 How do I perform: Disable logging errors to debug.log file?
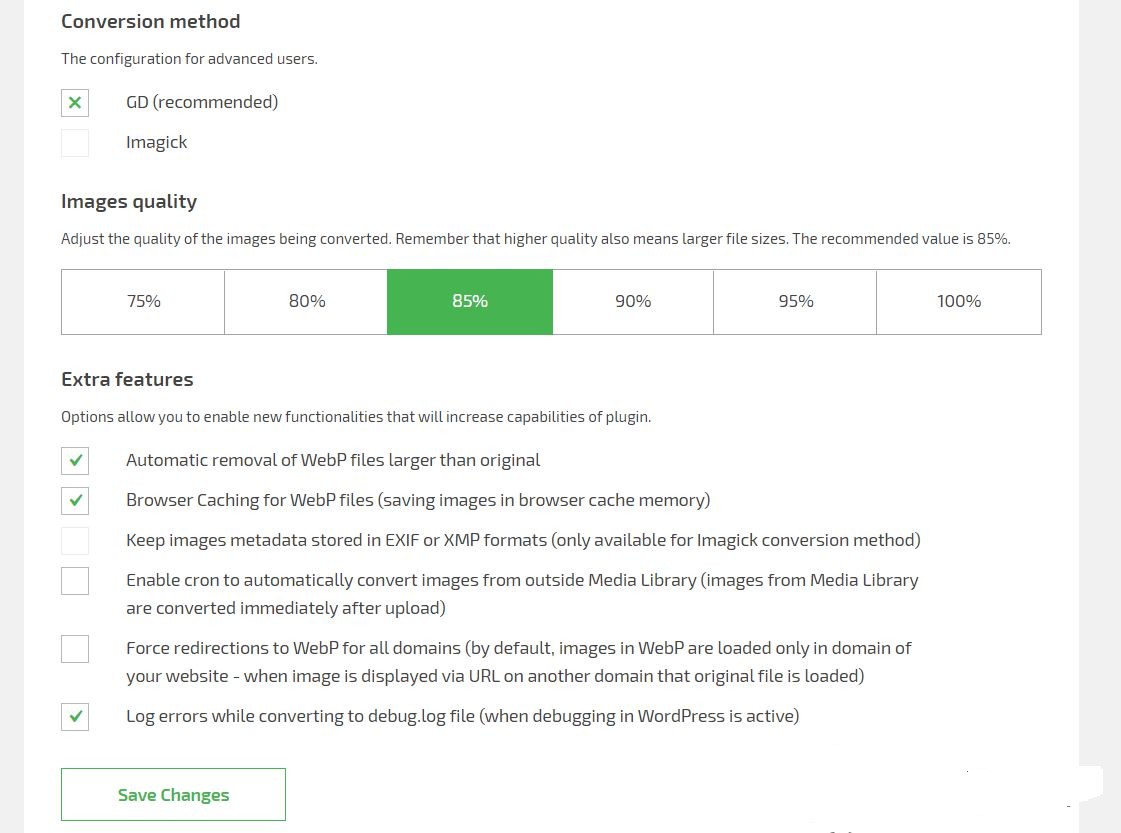[x=74, y=716]
